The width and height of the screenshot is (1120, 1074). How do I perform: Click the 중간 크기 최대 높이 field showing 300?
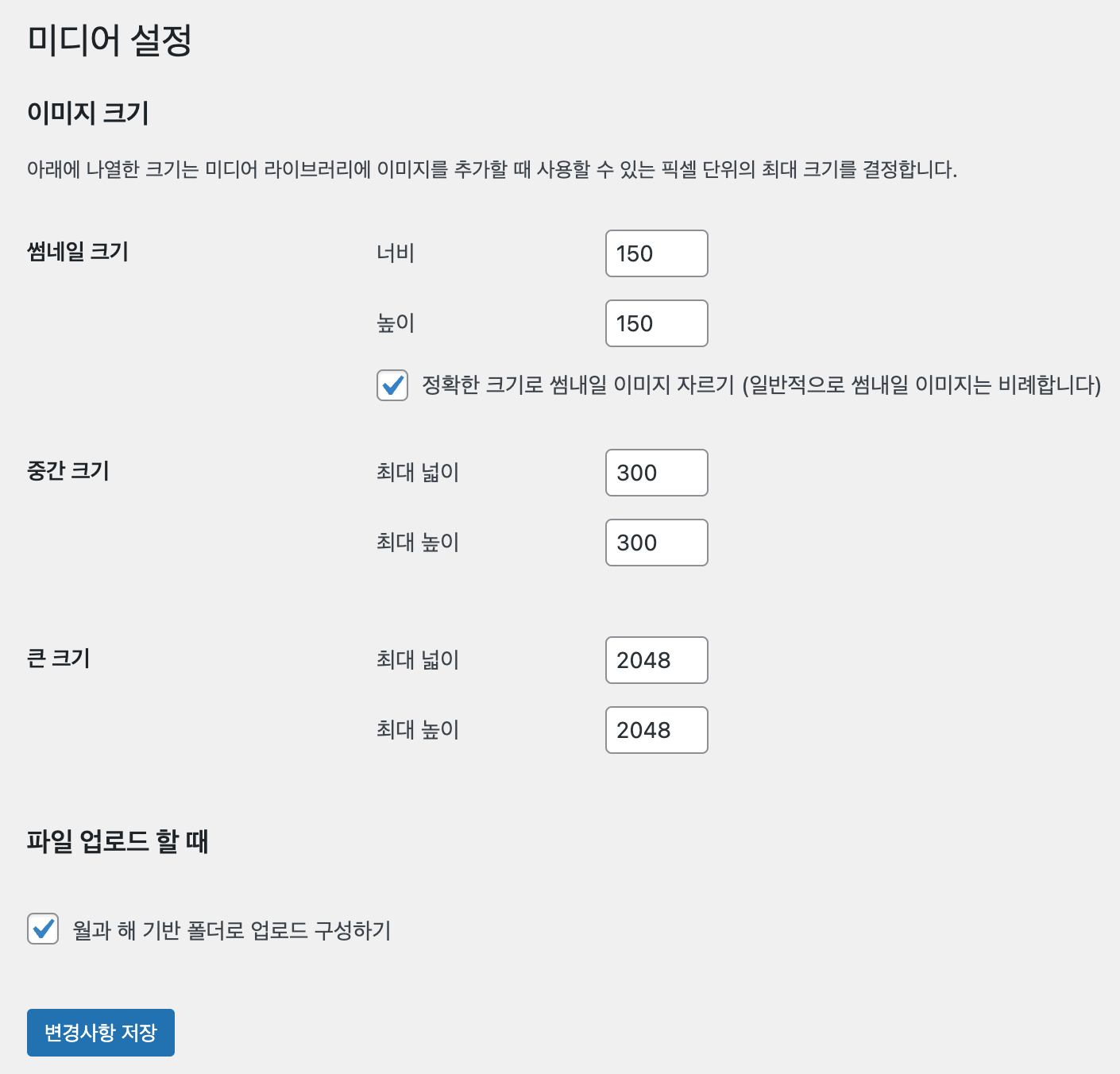pos(657,543)
